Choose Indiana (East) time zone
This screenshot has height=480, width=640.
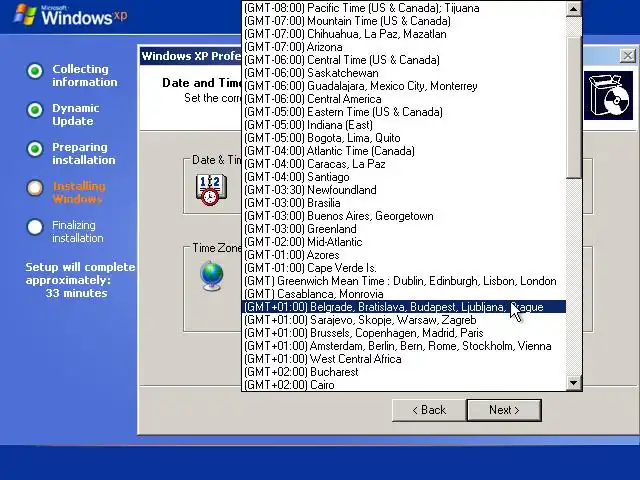[x=404, y=125]
